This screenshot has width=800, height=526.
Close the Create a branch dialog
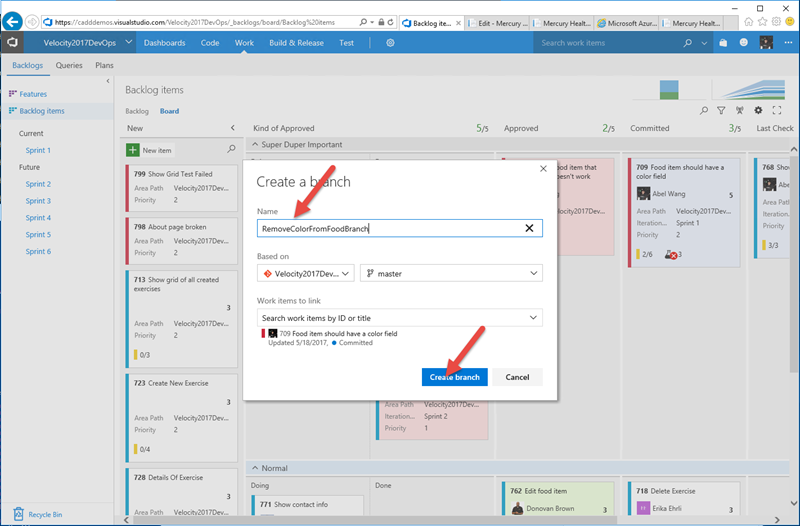543,169
